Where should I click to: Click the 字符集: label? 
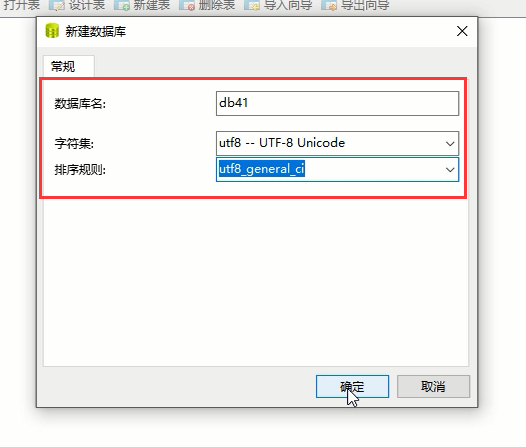(74, 144)
